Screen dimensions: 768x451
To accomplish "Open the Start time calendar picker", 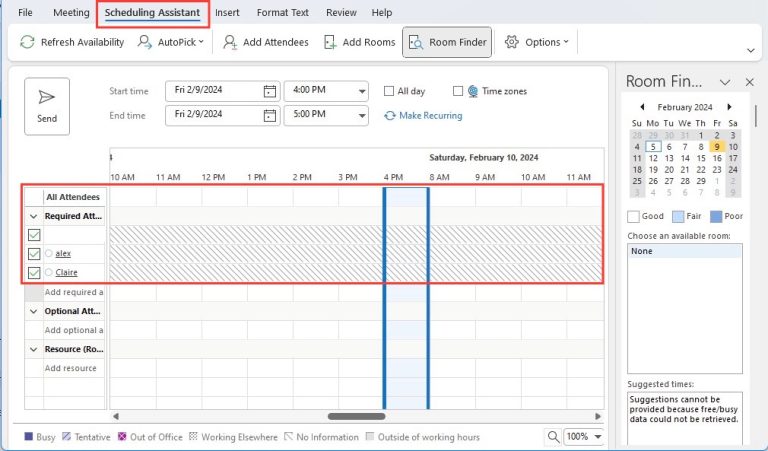I will [269, 91].
